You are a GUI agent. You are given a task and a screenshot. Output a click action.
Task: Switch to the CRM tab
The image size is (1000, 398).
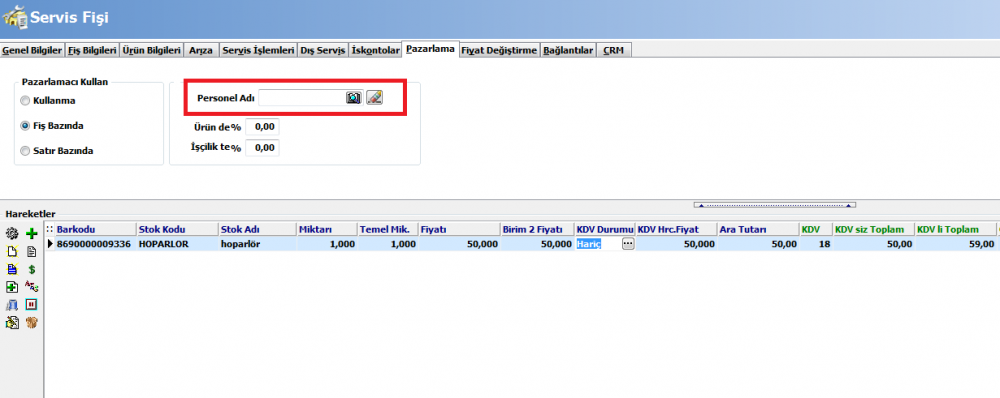[x=614, y=50]
